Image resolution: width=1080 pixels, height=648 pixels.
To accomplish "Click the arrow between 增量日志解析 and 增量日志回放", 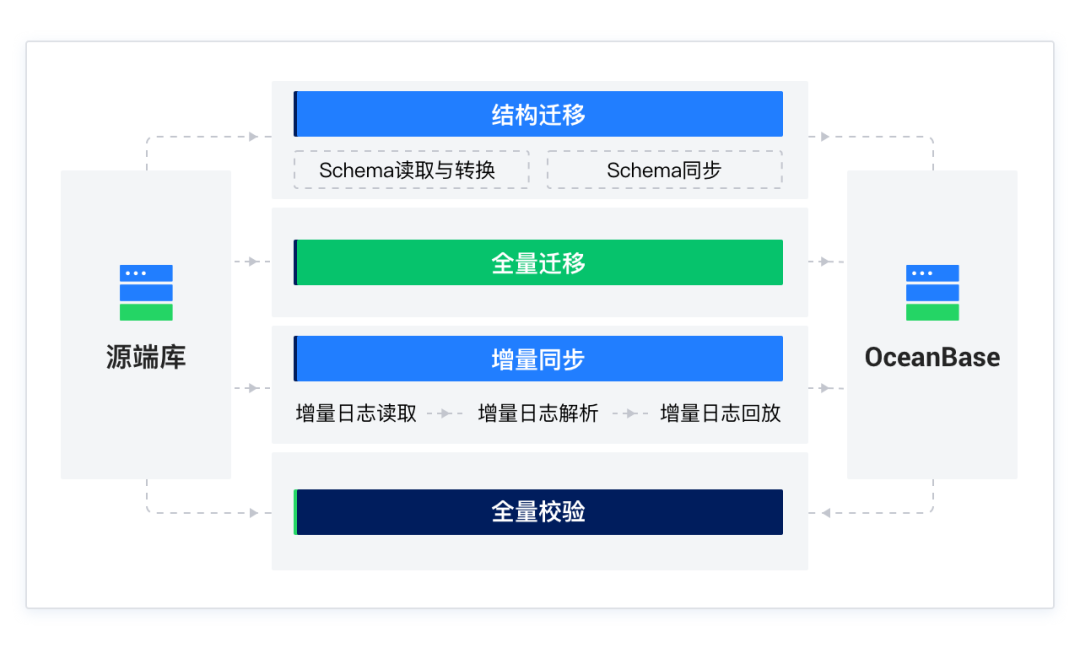I will coord(629,413).
